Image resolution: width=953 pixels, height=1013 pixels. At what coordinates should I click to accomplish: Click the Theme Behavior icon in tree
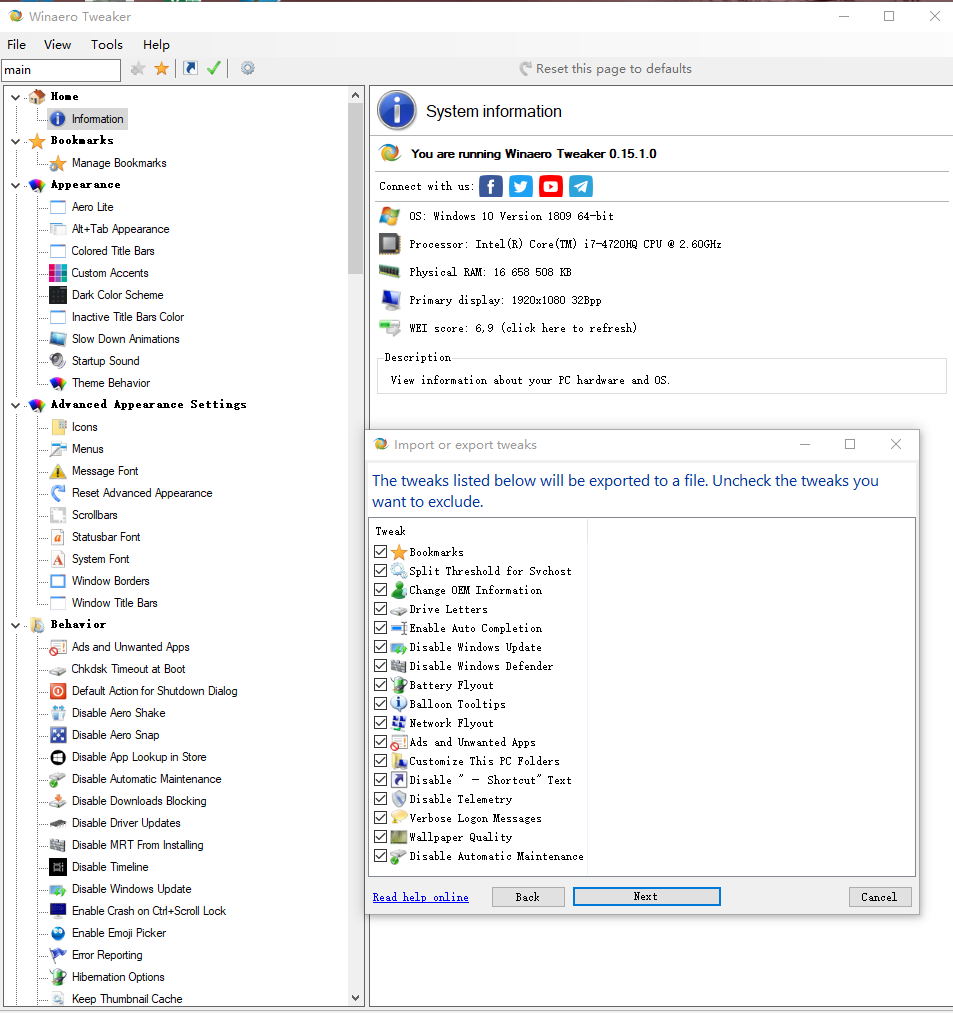[x=58, y=383]
